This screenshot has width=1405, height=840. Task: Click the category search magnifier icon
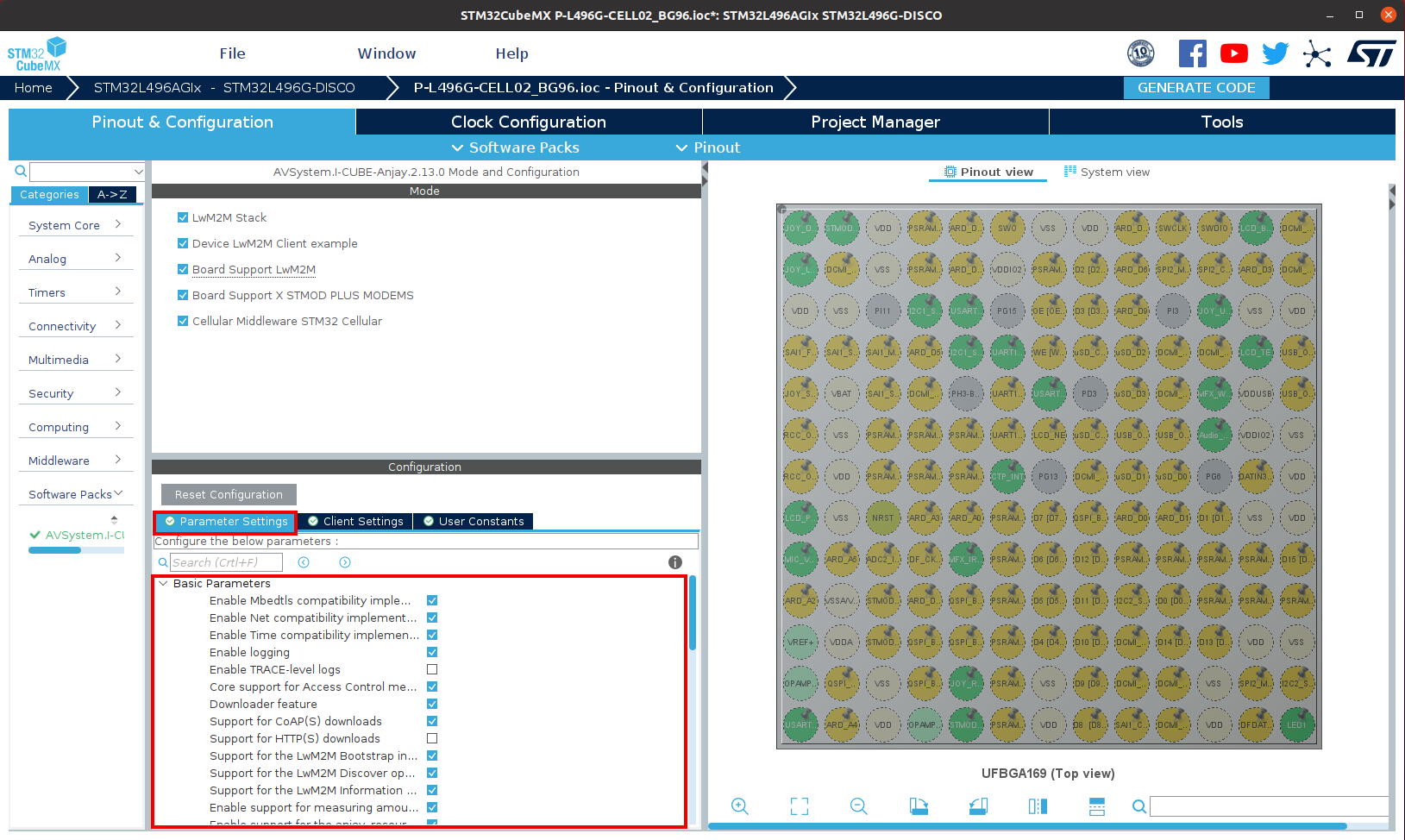pyautogui.click(x=21, y=171)
